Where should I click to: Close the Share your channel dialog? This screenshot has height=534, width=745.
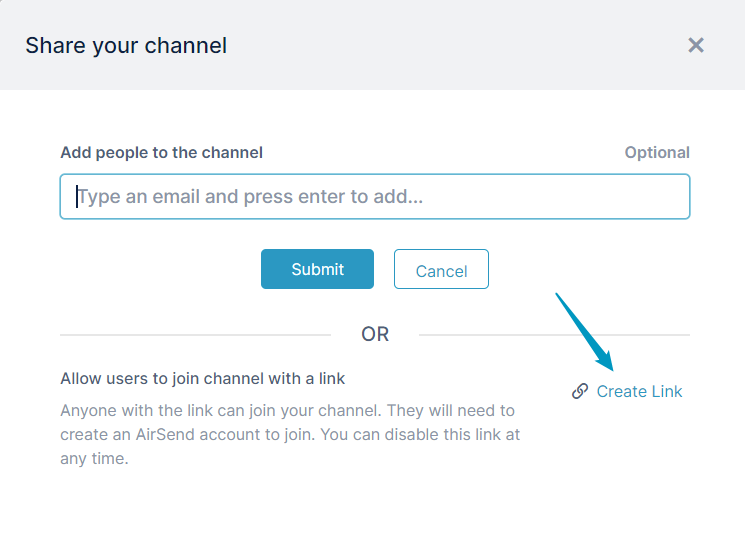point(696,46)
